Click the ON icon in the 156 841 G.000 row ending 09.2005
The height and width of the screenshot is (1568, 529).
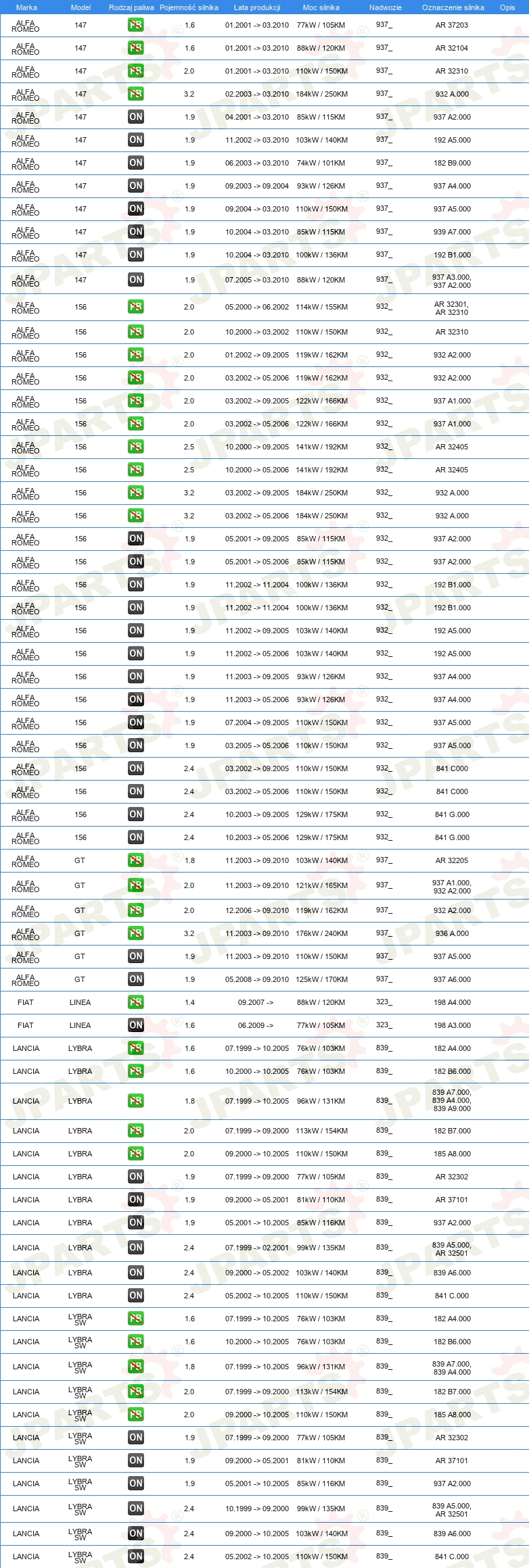[135, 814]
